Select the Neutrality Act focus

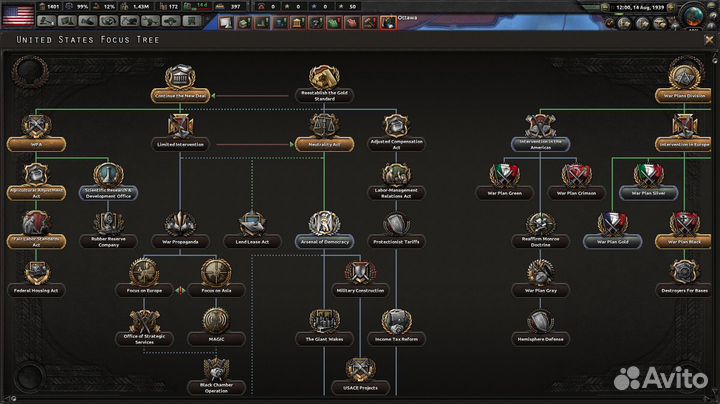point(324,134)
